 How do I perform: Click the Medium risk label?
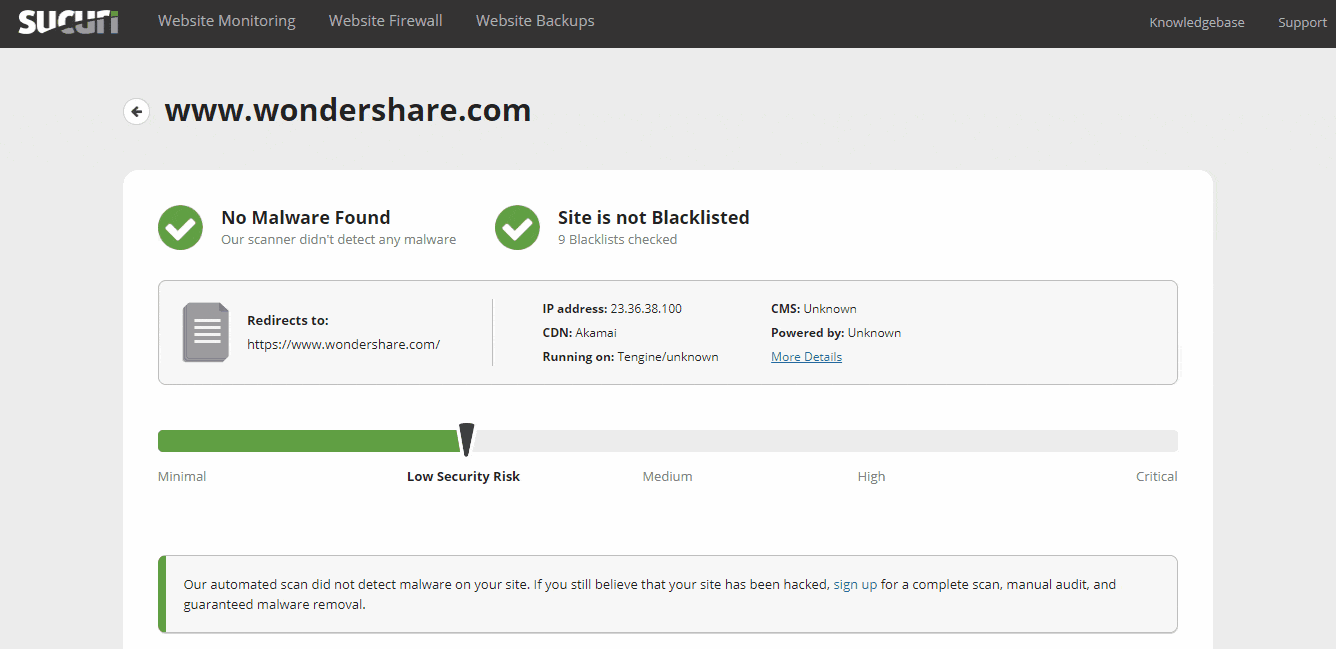coord(667,477)
